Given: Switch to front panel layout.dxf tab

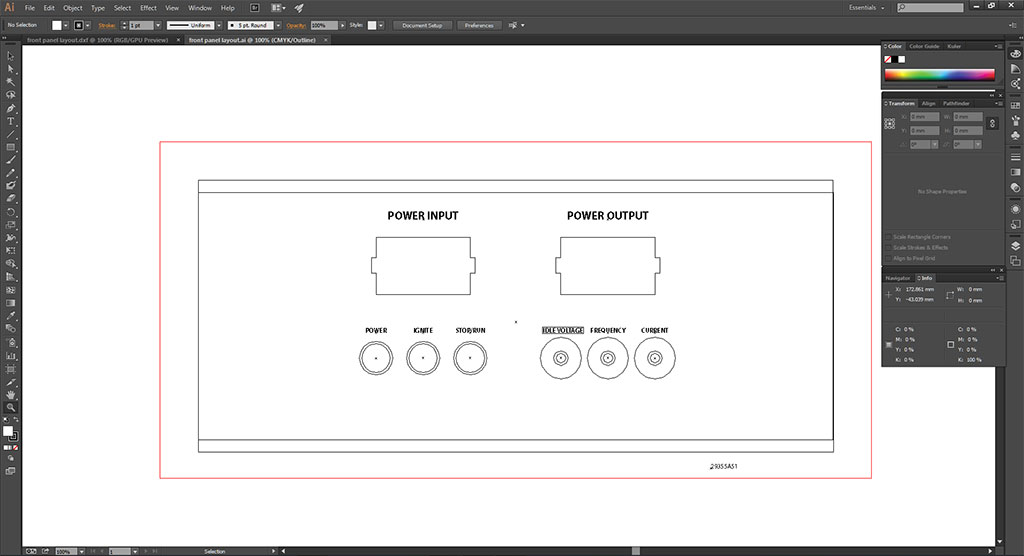Looking at the screenshot, I should click(97, 40).
